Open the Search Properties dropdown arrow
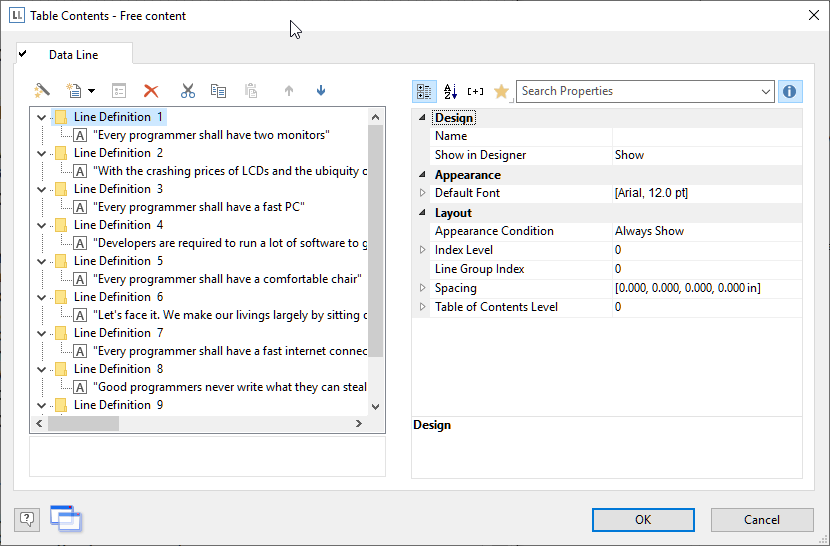This screenshot has width=830, height=546. (765, 91)
